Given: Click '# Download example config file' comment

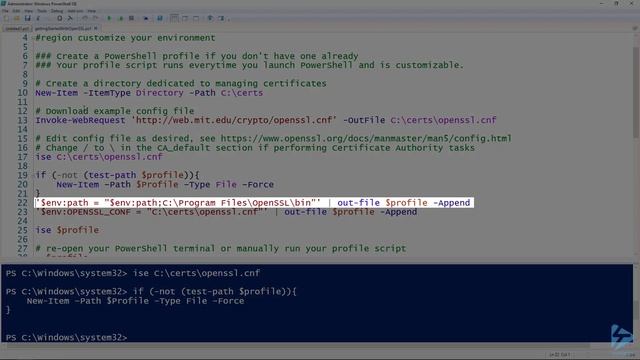Looking at the screenshot, I should pyautogui.click(x=115, y=111).
